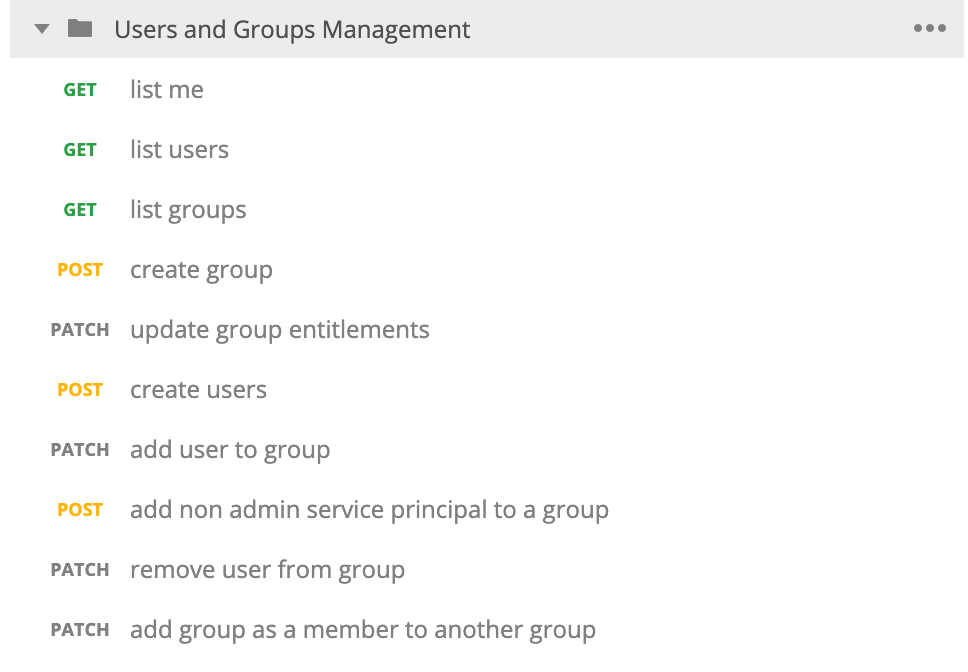Click the GET badge beside 'list me'
The image size is (968, 672).
pos(80,90)
